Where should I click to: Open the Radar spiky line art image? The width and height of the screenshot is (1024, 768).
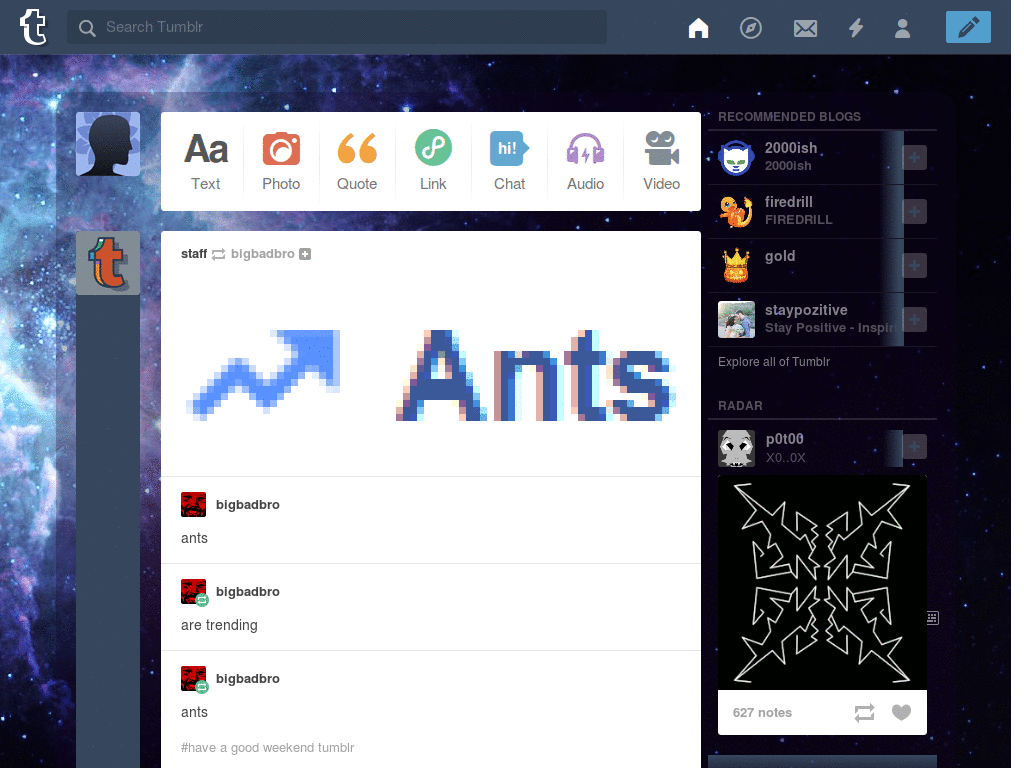822,583
